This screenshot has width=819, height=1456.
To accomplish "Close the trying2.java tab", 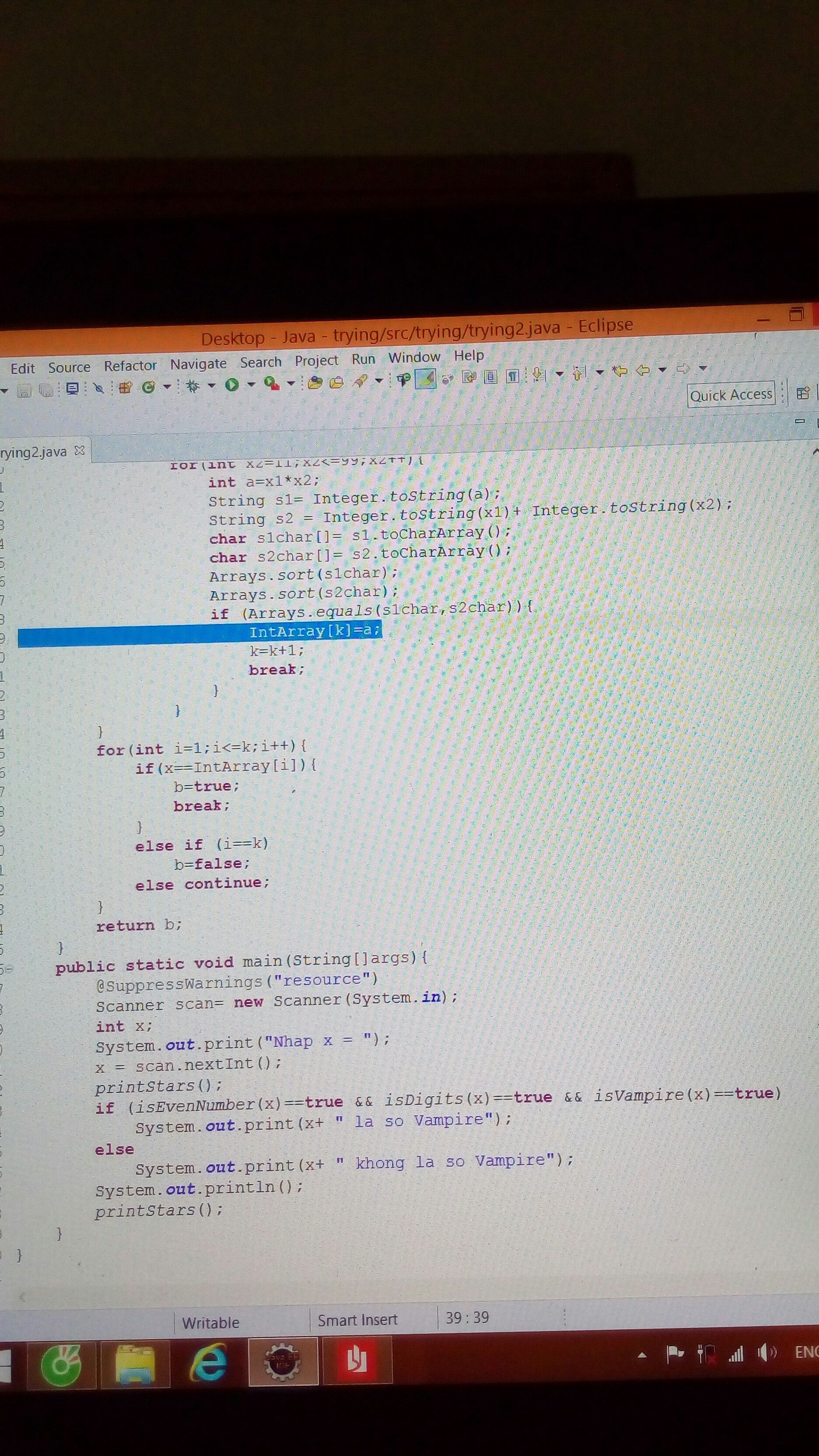I will tap(80, 451).
